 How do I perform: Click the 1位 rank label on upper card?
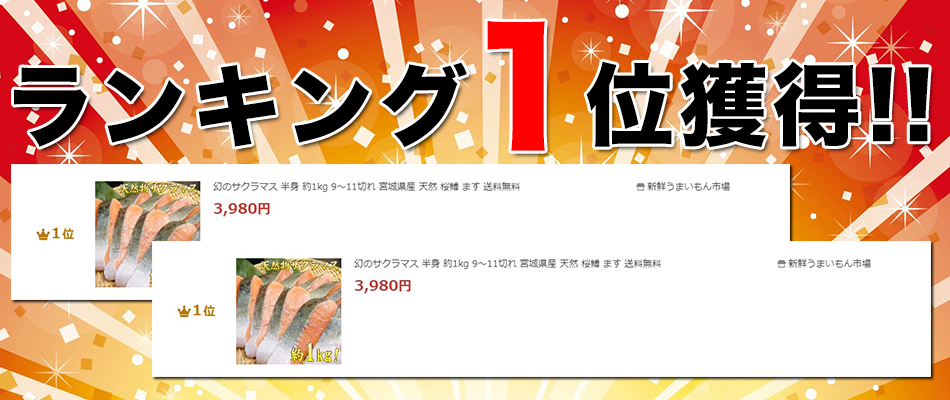tap(62, 235)
